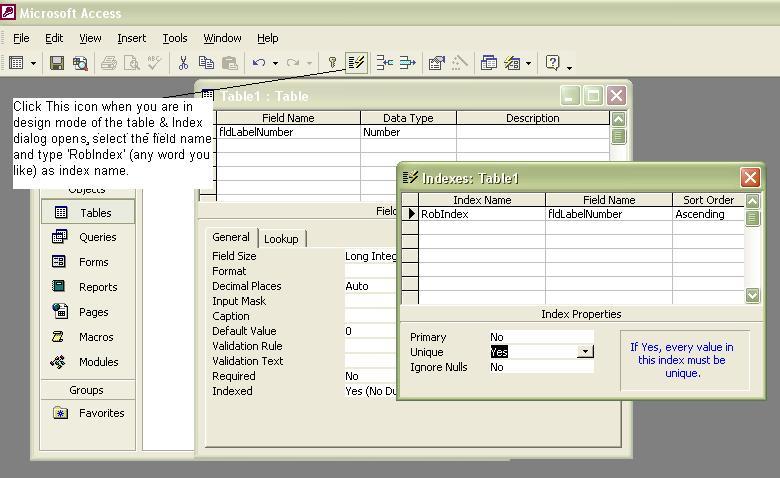This screenshot has height=478, width=780.
Task: Click the Insert Rows icon
Action: click(385, 63)
